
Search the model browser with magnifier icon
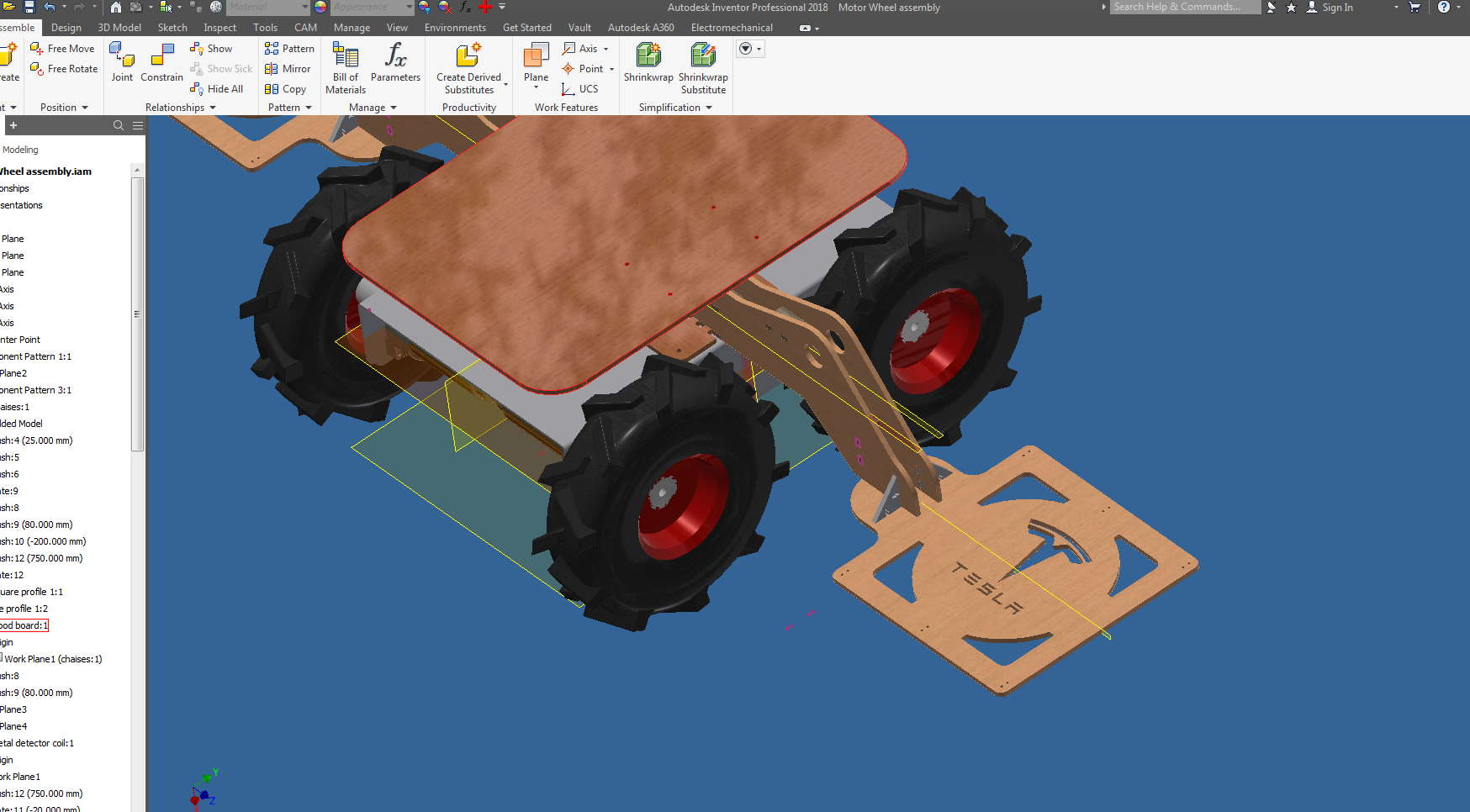(119, 125)
